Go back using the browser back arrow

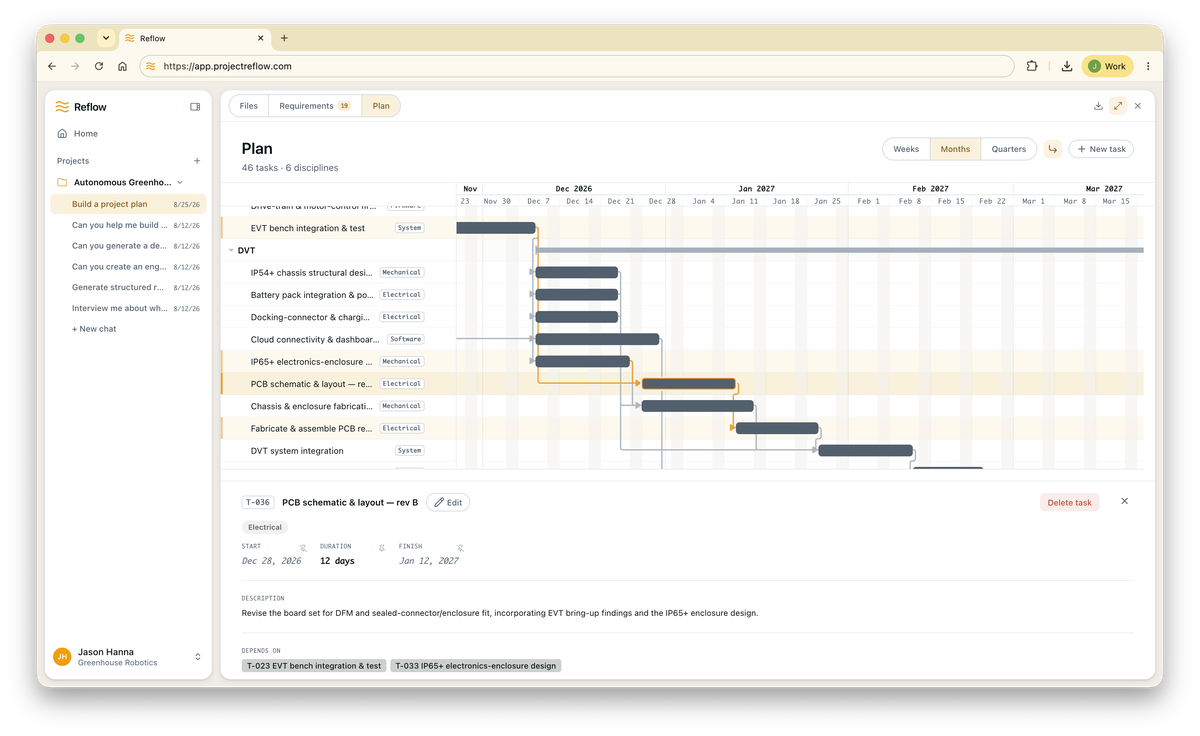52,66
